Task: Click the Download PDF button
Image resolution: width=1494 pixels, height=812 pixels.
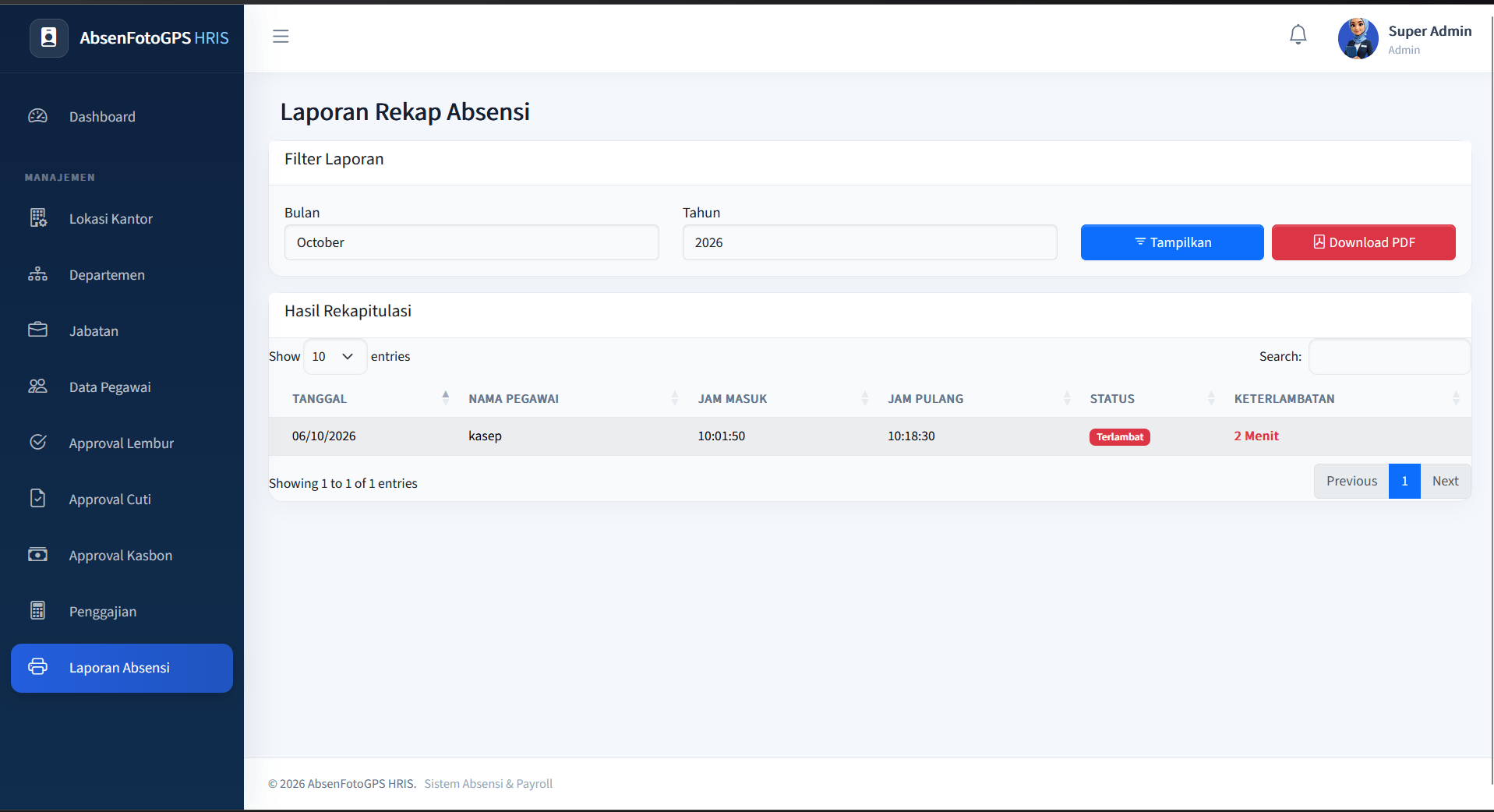Action: tap(1364, 242)
